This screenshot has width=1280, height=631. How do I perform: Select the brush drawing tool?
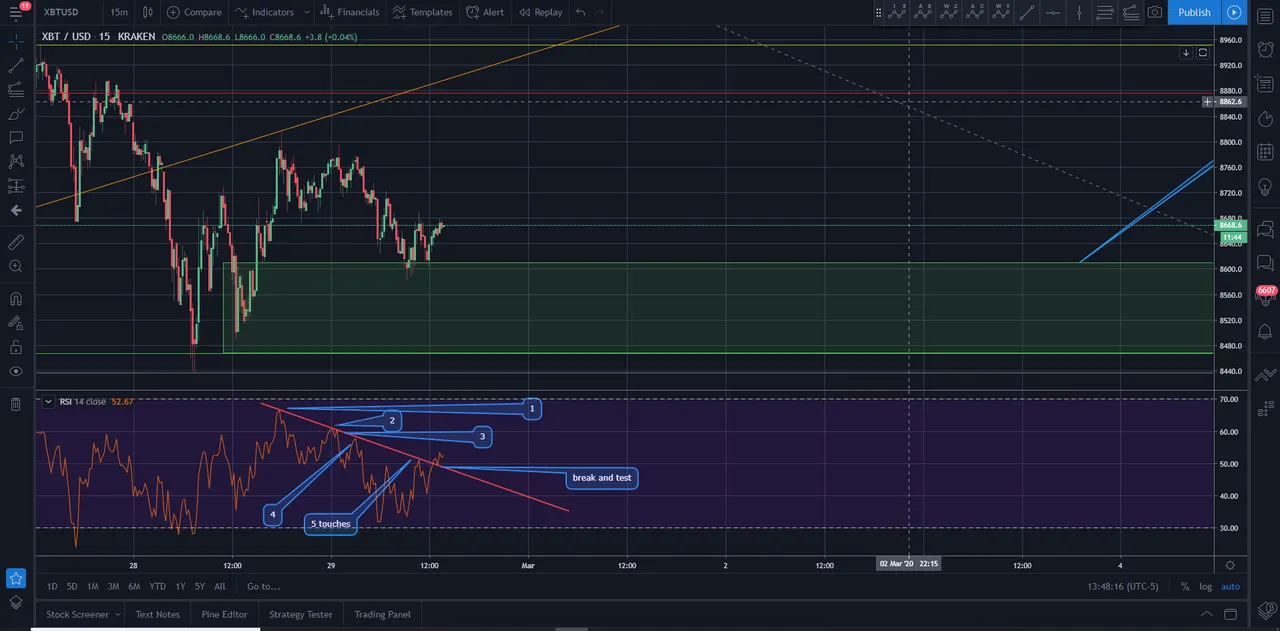16,113
